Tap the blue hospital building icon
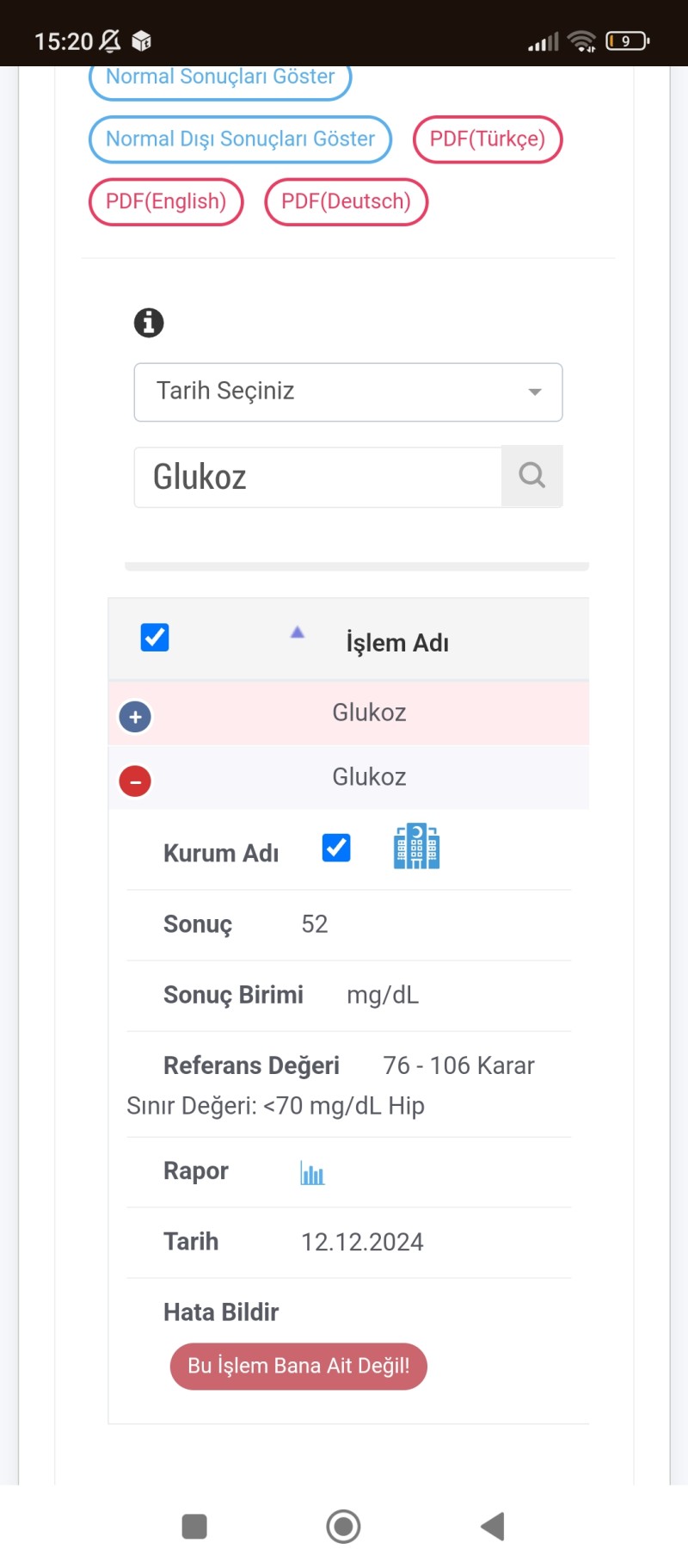The width and height of the screenshot is (688, 1568). [x=416, y=847]
